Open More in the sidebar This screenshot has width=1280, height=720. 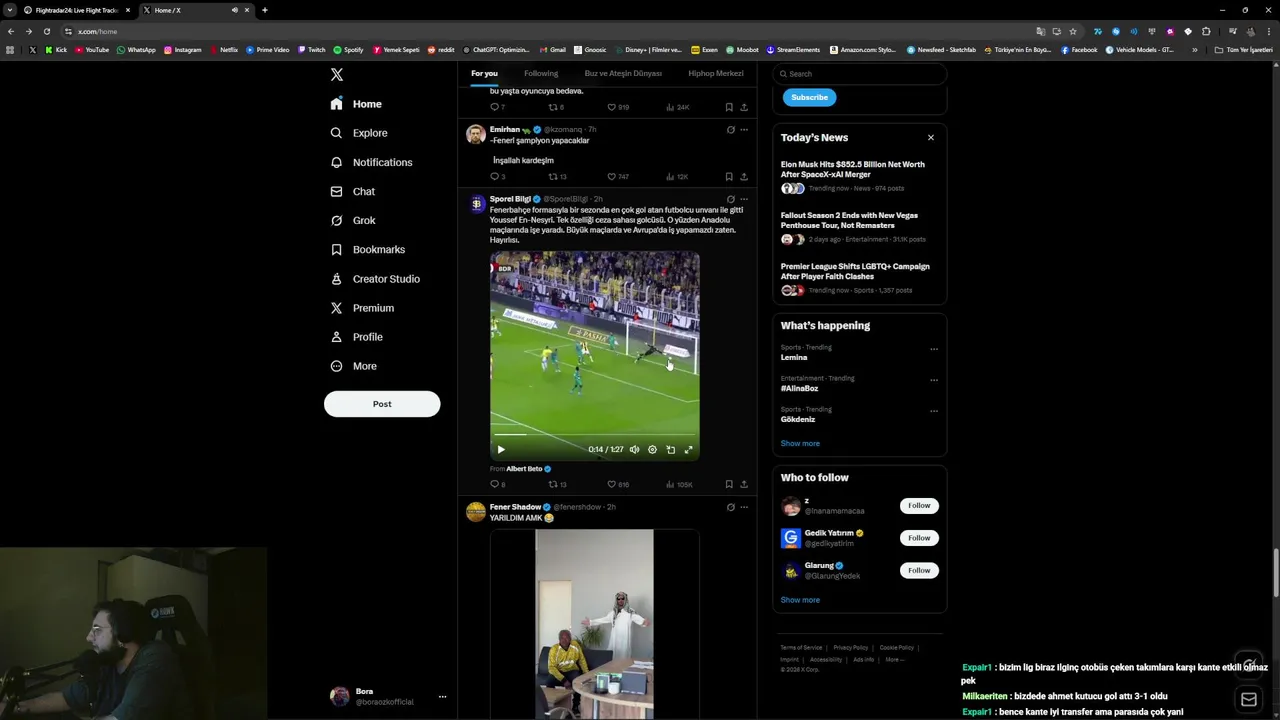pos(354,366)
